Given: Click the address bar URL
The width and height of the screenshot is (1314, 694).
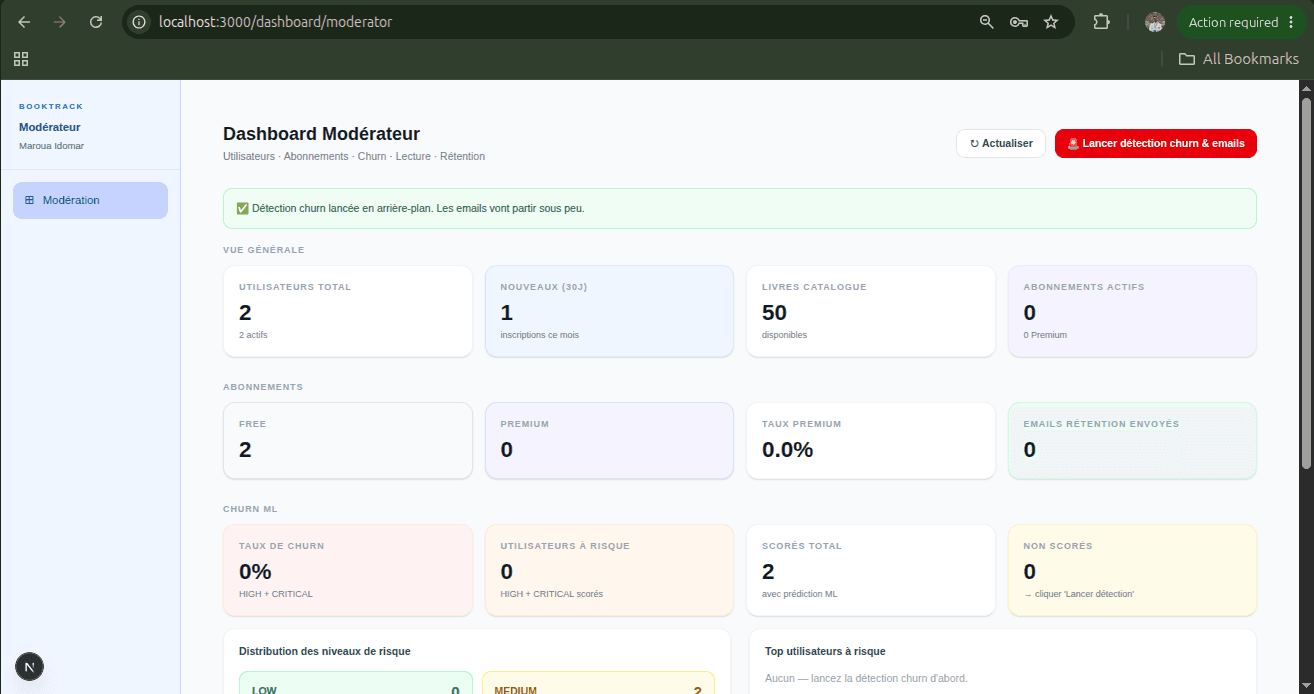Looking at the screenshot, I should click(x=275, y=22).
